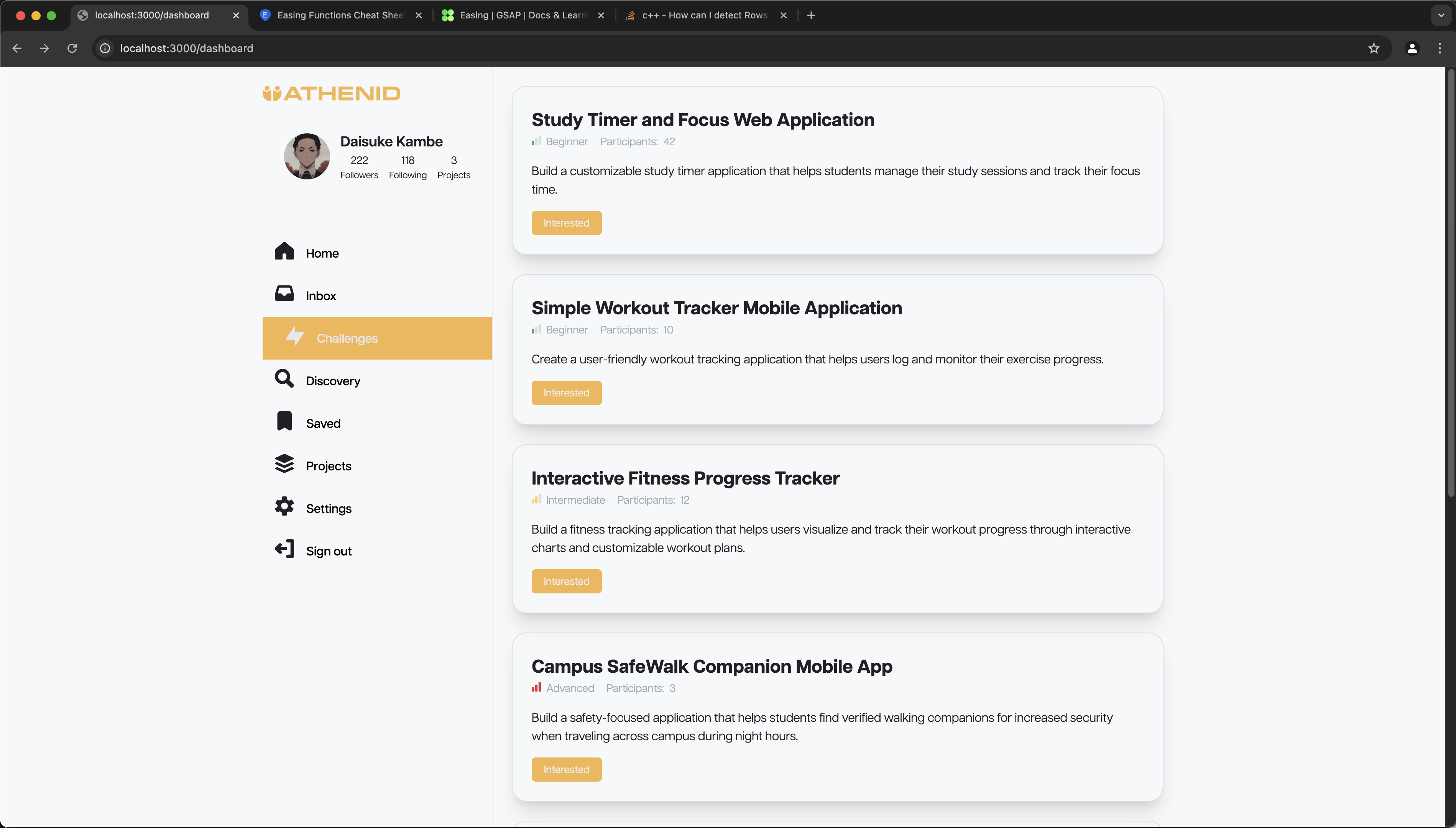
Task: Switch to the GSAP Easing Docs tab
Action: point(522,15)
